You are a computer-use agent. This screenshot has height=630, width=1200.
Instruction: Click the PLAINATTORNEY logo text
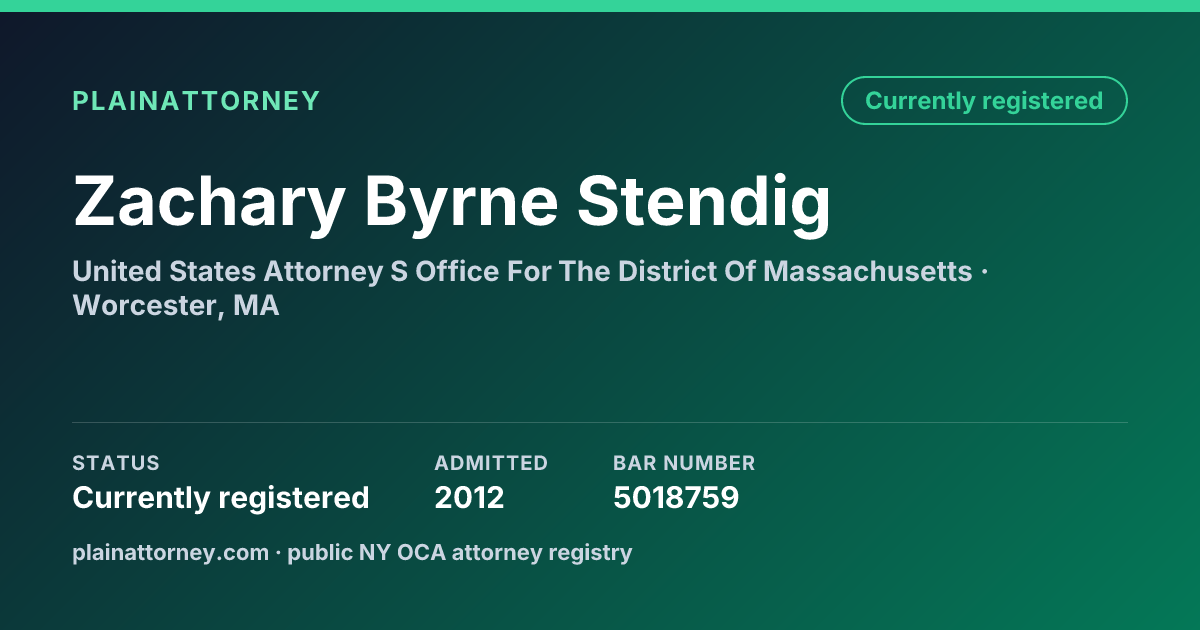[196, 101]
